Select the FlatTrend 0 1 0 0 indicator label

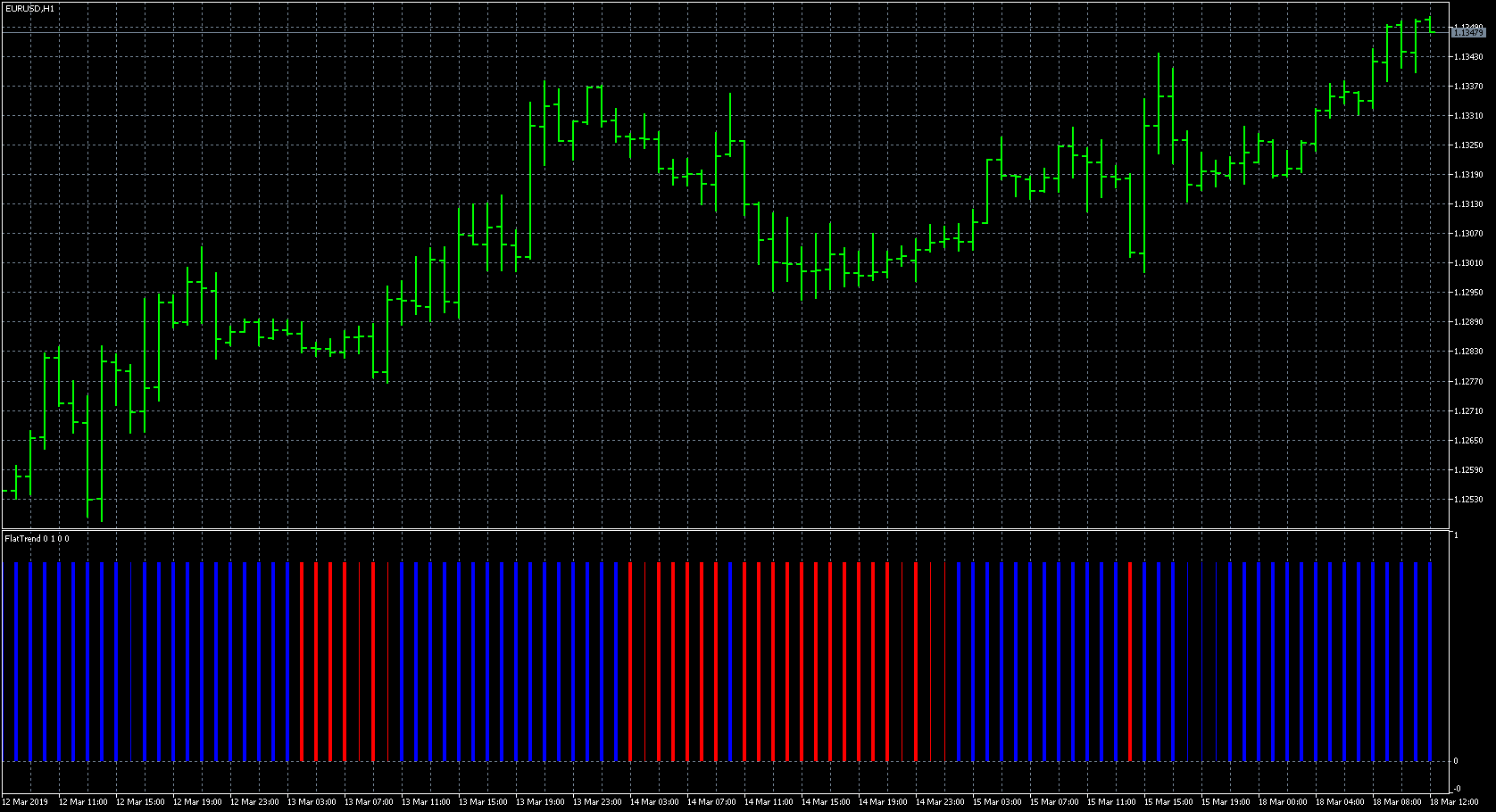click(x=37, y=539)
